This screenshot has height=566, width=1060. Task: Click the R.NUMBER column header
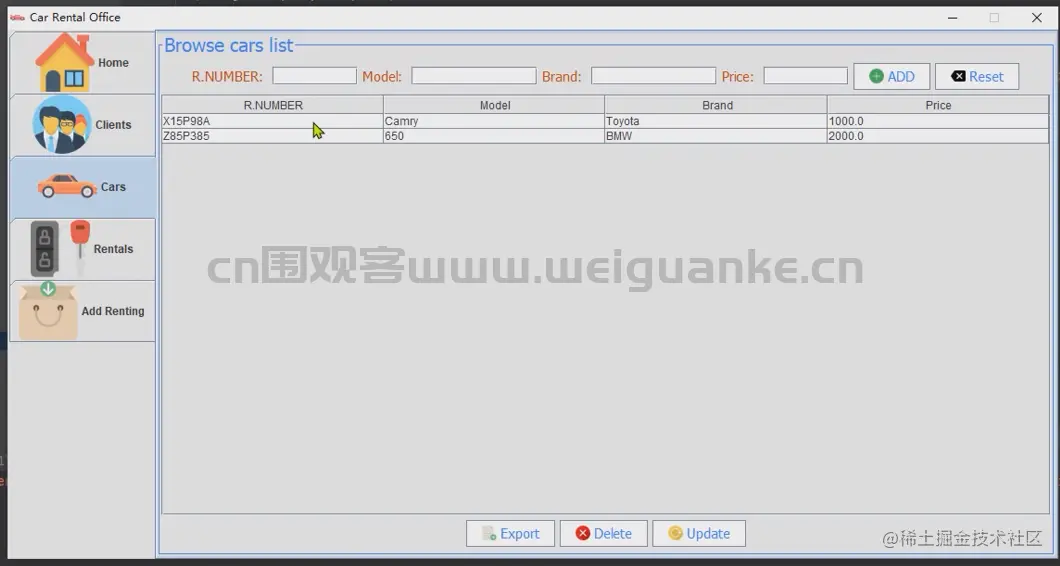click(273, 105)
